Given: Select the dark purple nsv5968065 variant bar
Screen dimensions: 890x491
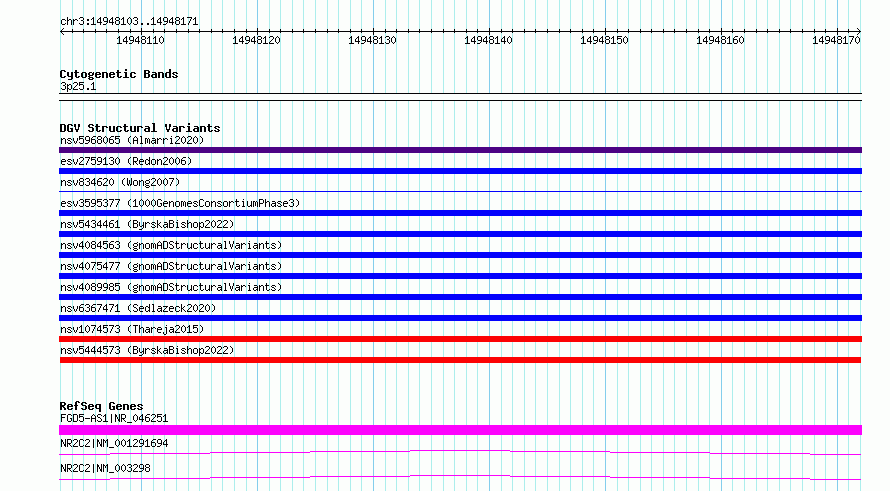Looking at the screenshot, I should coord(460,150).
